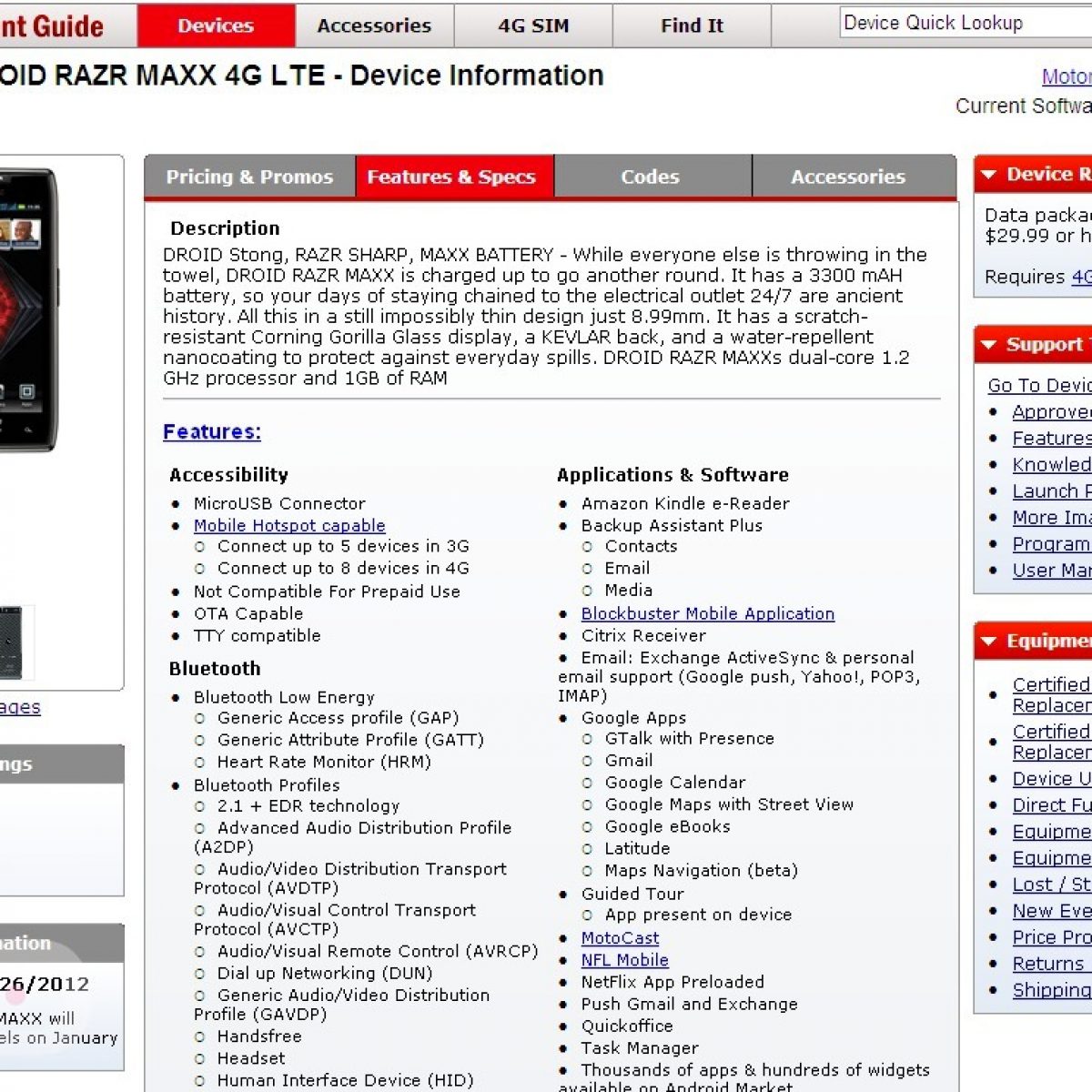Open the NFL Mobile link
Viewport: 1092px width, 1092px height.
pyautogui.click(x=624, y=960)
